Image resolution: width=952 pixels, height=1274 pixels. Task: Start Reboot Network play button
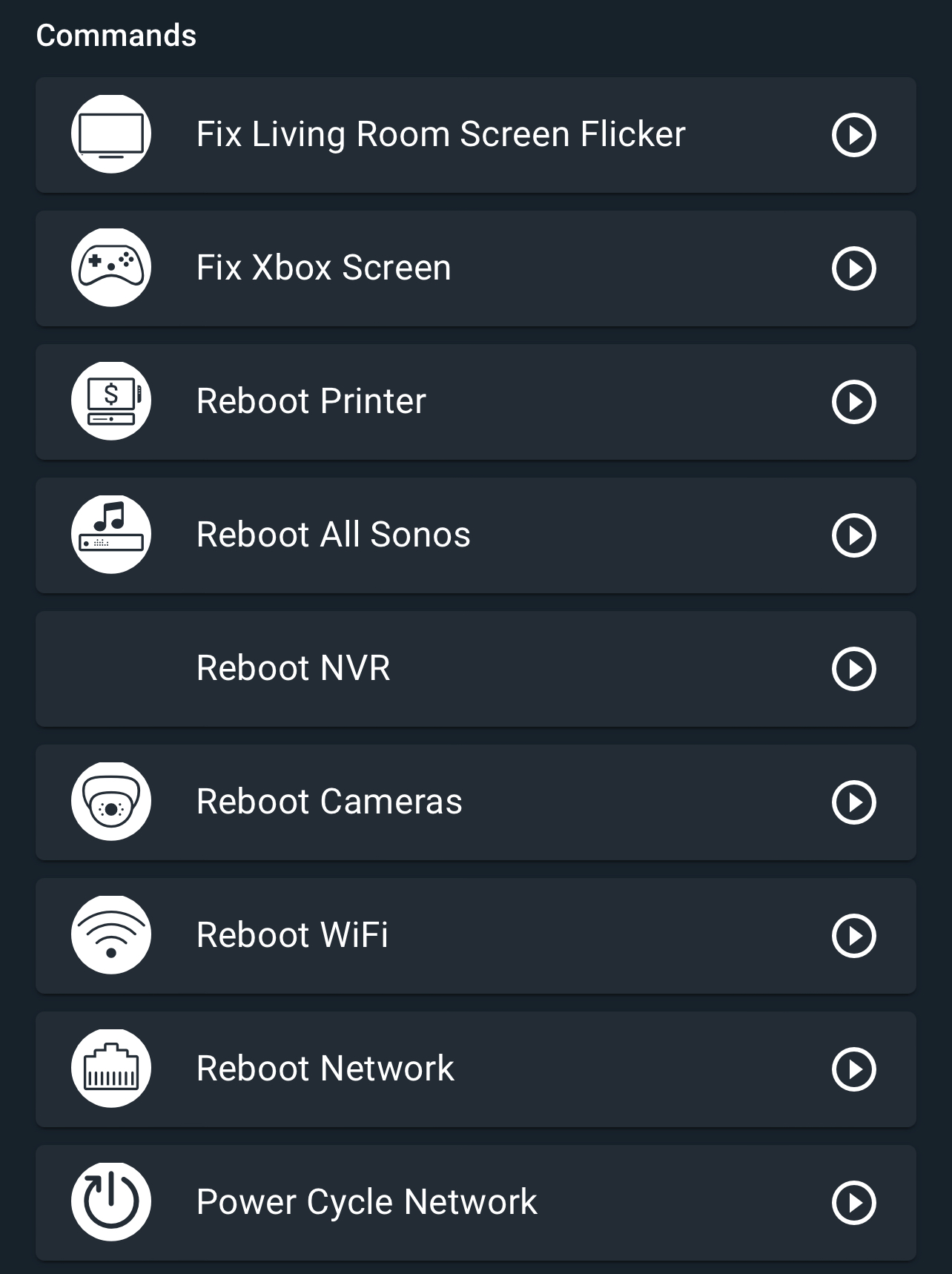coord(854,1069)
